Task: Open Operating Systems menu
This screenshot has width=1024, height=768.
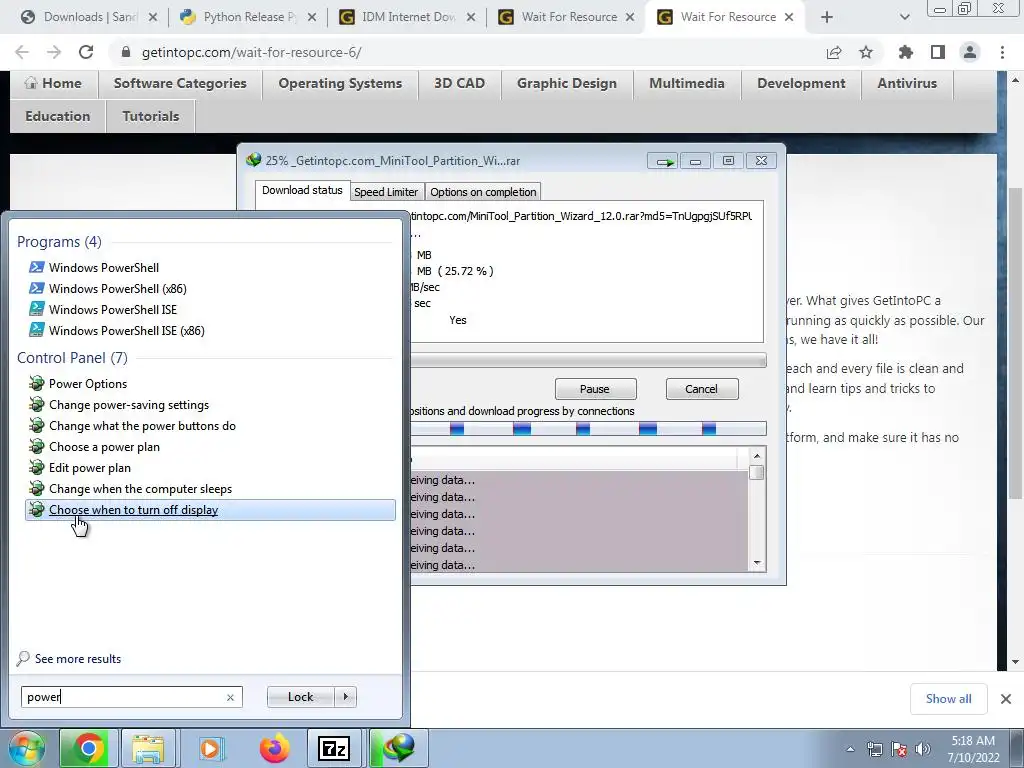Action: [340, 84]
